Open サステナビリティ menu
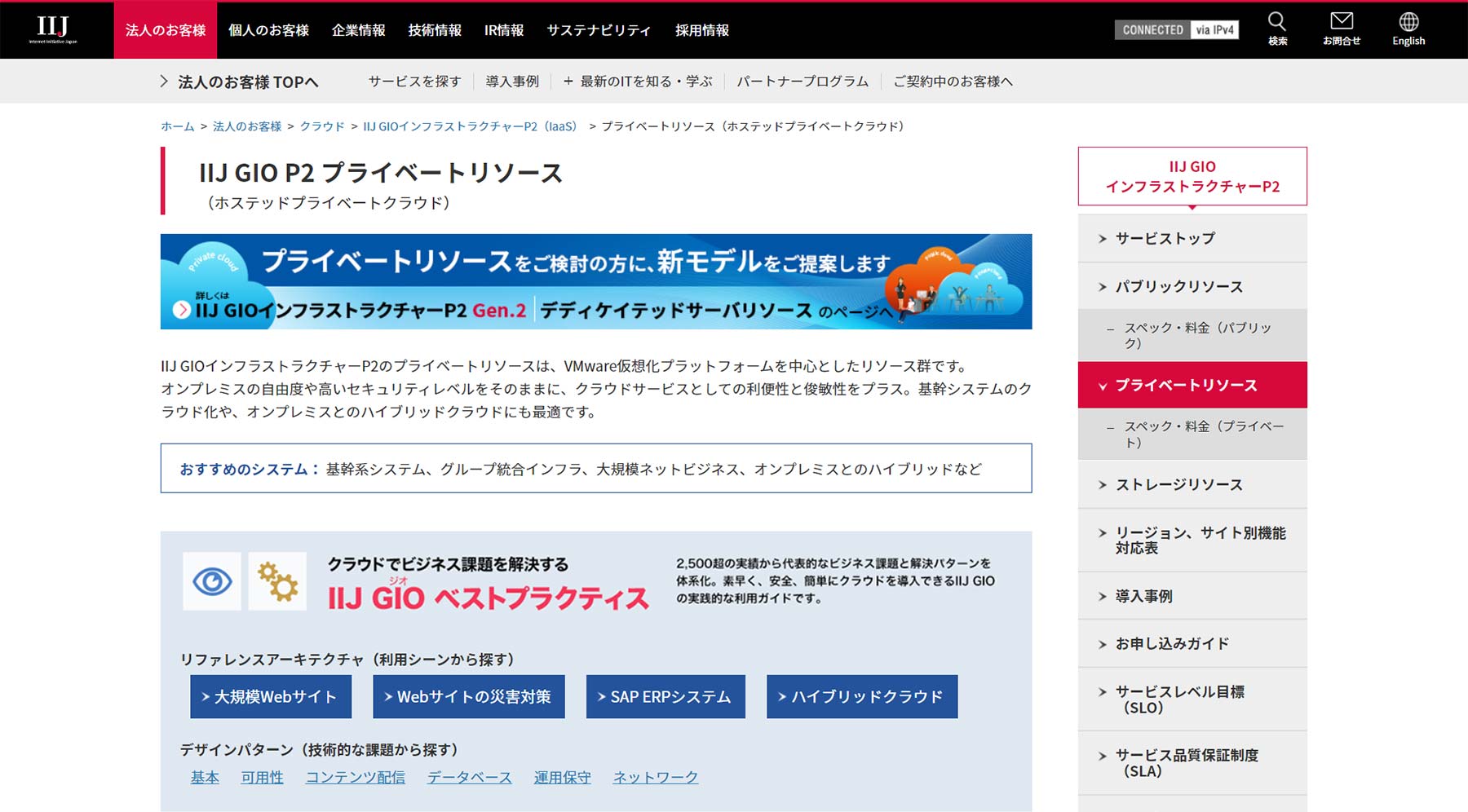 click(x=599, y=30)
